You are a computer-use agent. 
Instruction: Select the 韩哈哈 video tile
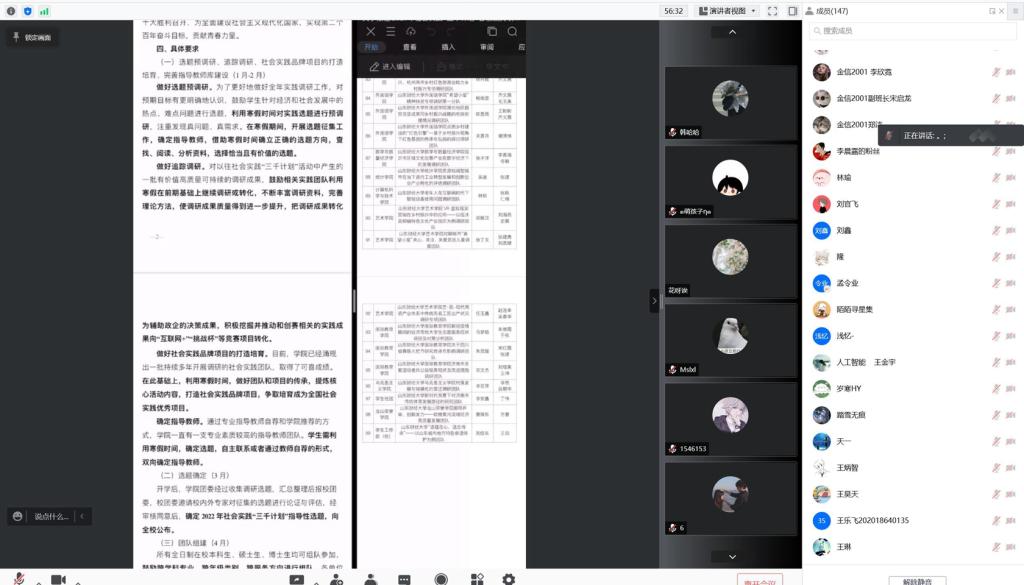pos(730,102)
